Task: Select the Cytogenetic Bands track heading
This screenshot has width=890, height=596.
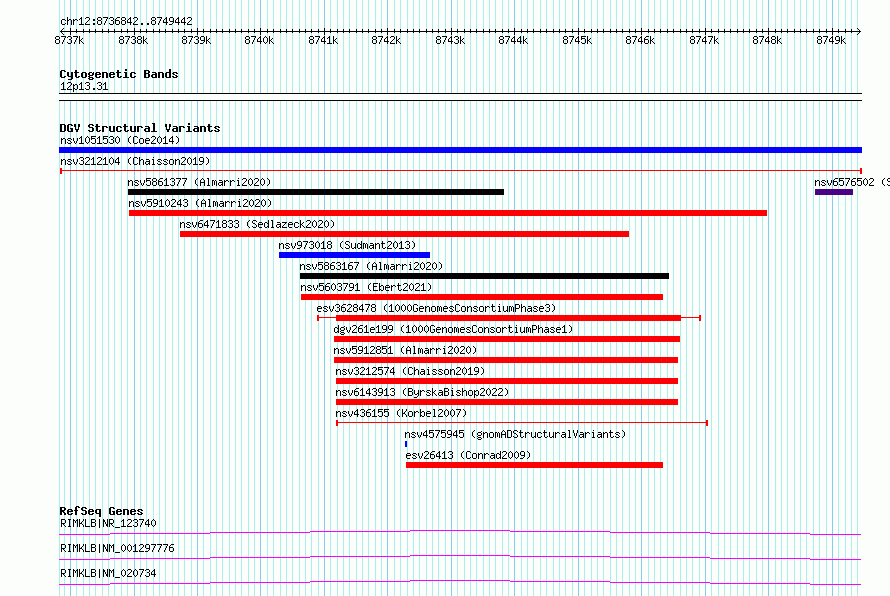Action: pyautogui.click(x=119, y=74)
